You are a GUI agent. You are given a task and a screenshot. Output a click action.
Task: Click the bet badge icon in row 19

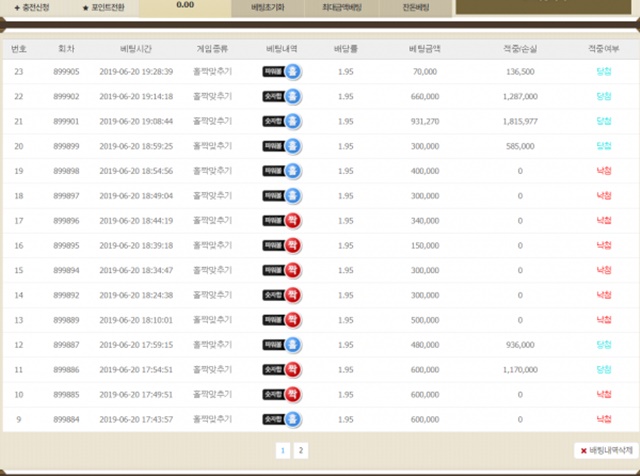(x=282, y=171)
